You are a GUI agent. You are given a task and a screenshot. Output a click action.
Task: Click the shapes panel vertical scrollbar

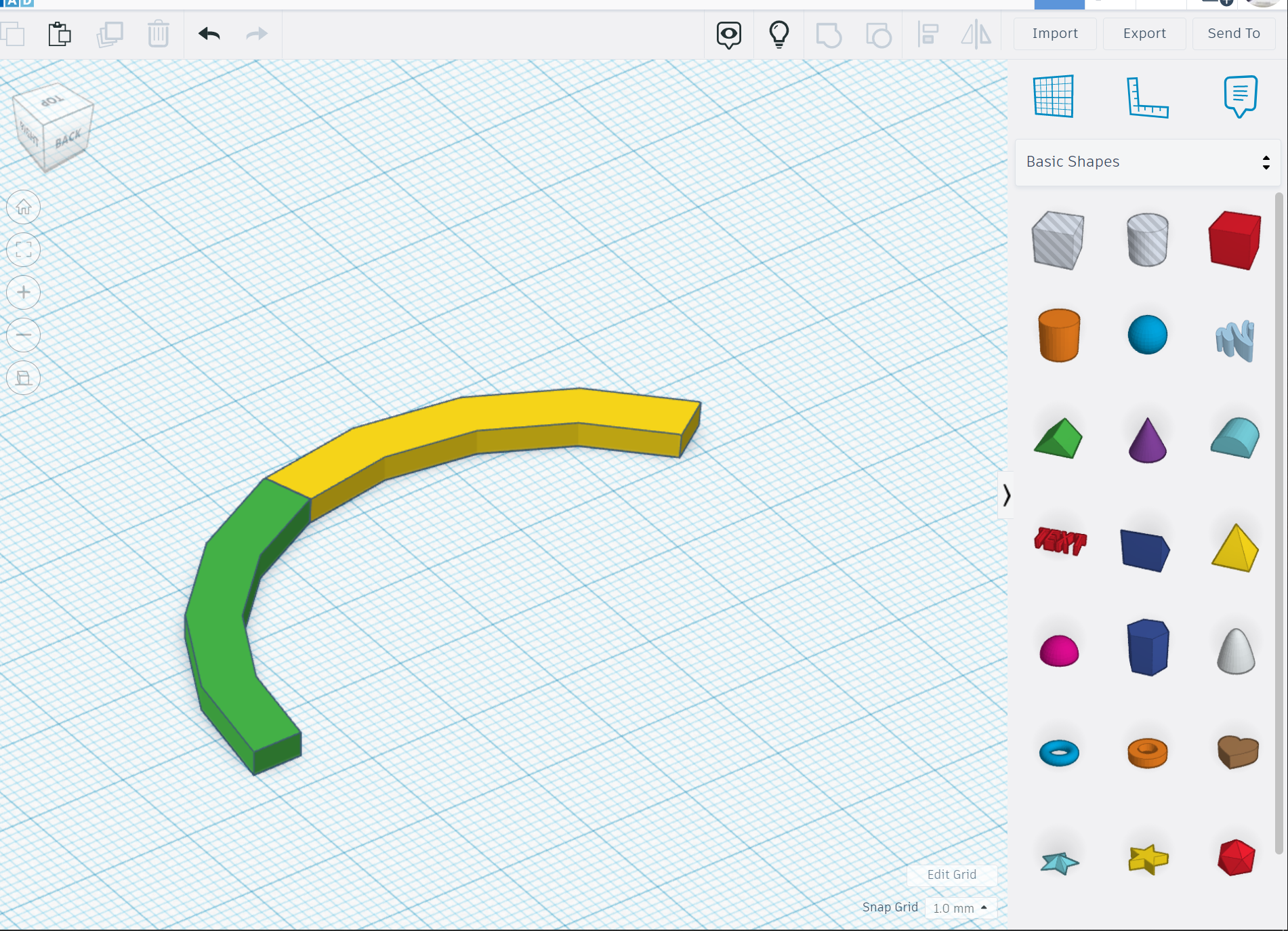click(1279, 523)
